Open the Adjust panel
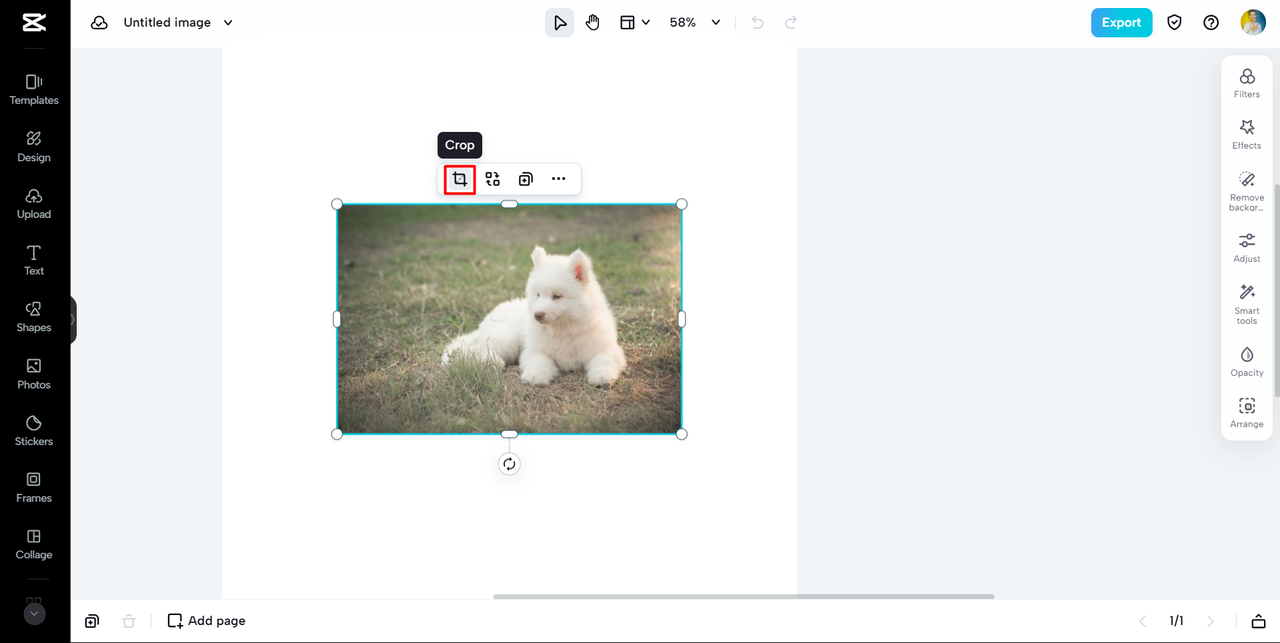The image size is (1280, 643). 1247,247
